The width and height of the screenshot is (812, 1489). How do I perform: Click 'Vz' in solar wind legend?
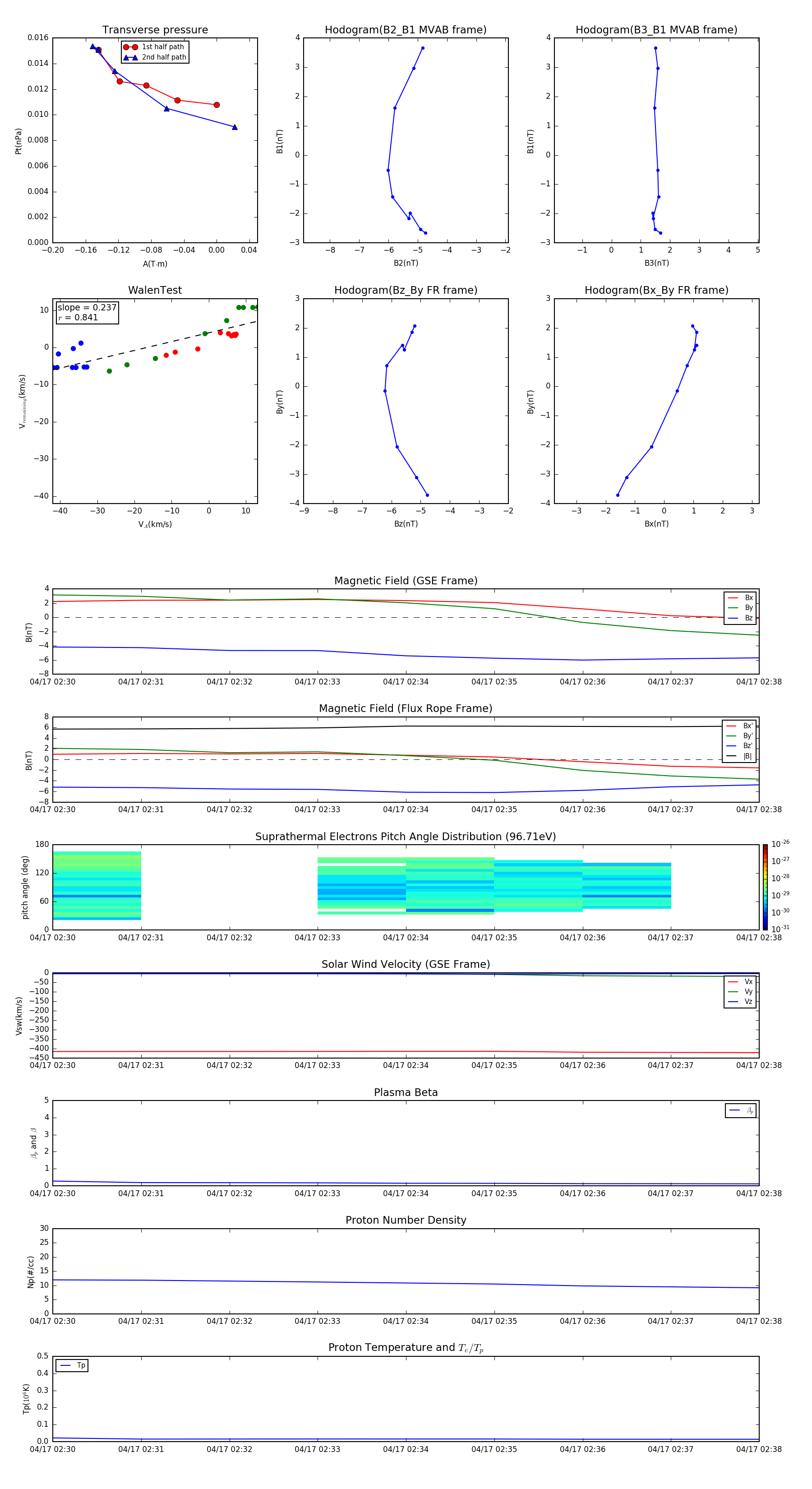[x=741, y=1002]
